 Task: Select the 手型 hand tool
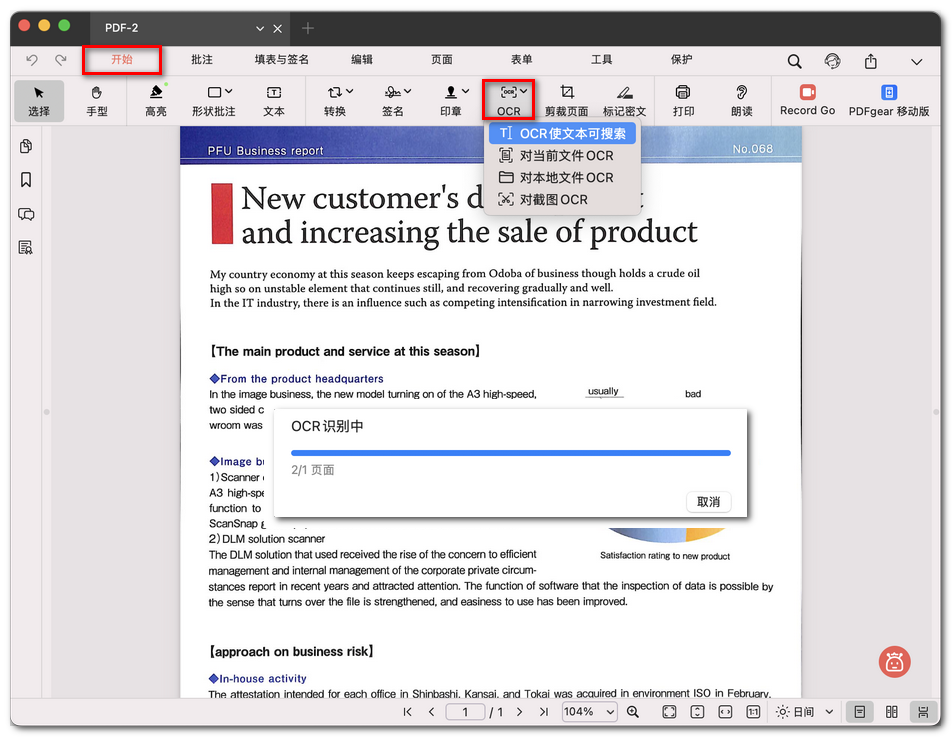point(97,100)
